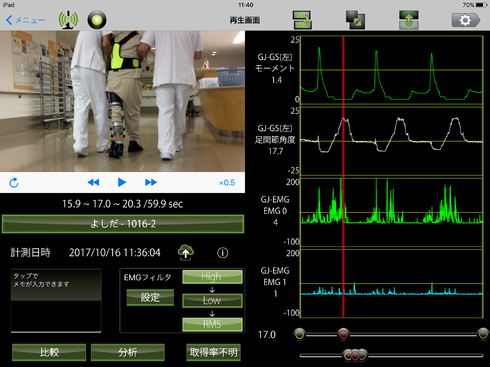Screen dimensions: 490x367
Task: Tap the green round indicator button
Action: click(x=97, y=20)
